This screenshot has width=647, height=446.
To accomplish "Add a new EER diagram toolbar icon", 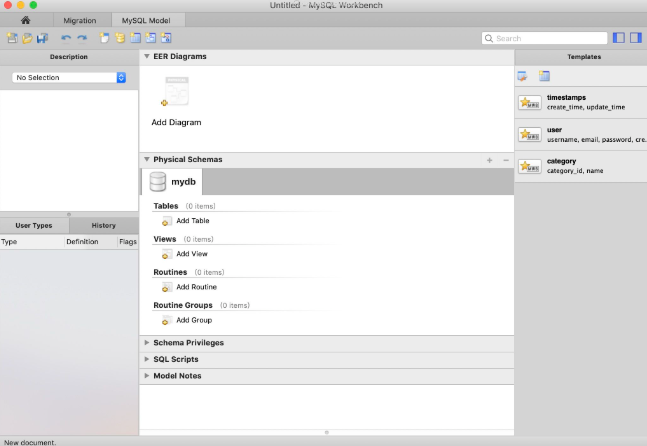I will coord(104,38).
